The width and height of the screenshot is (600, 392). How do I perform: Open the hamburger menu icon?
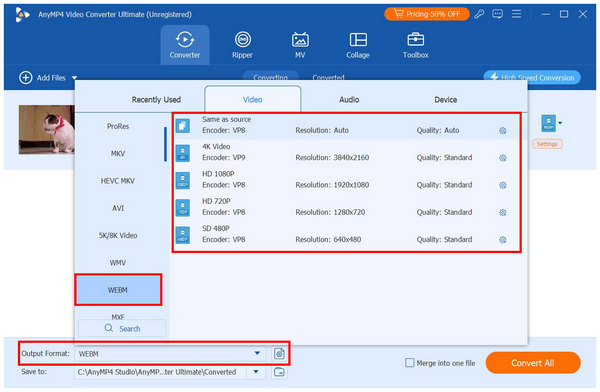[517, 14]
